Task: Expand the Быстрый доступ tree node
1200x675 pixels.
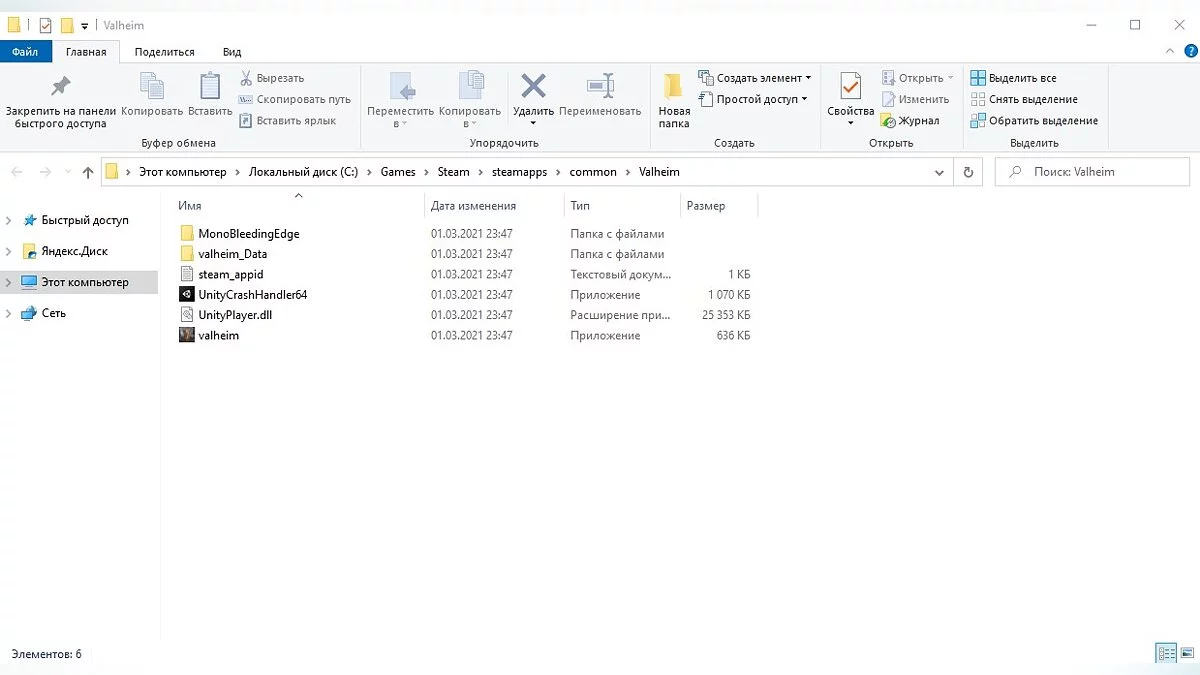Action: (9, 220)
